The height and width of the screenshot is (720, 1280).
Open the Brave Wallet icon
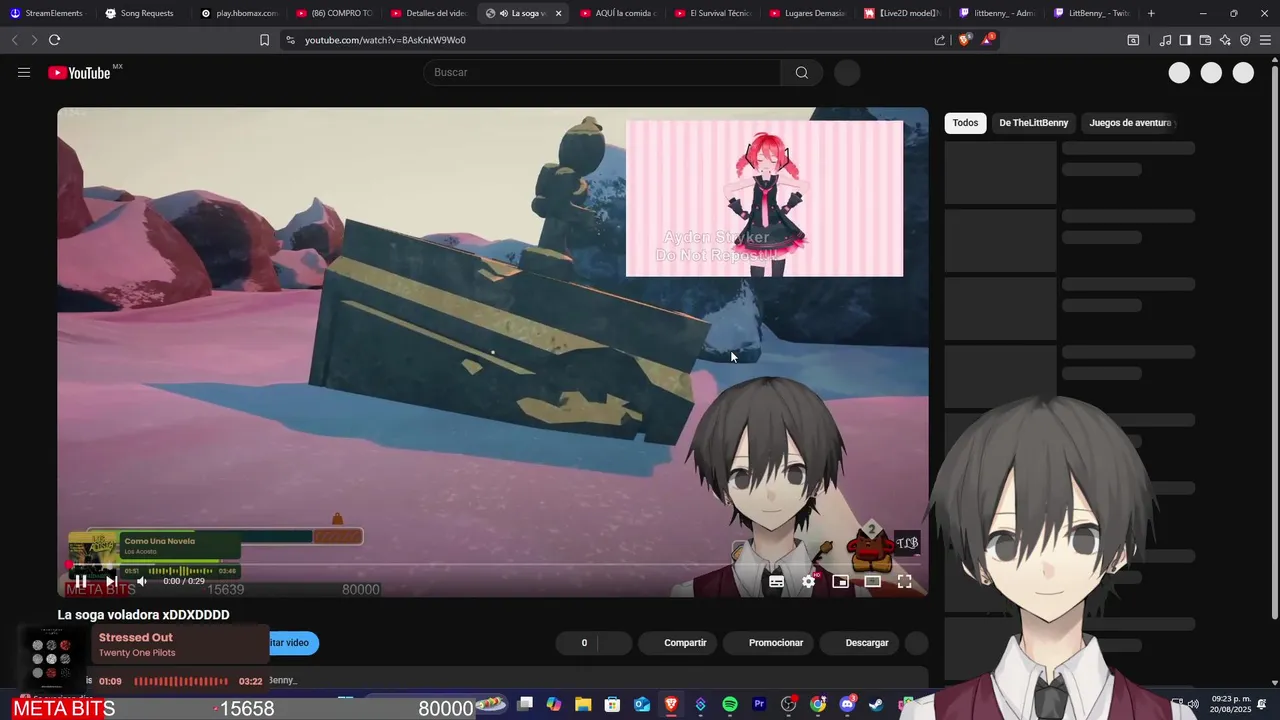tap(1205, 40)
